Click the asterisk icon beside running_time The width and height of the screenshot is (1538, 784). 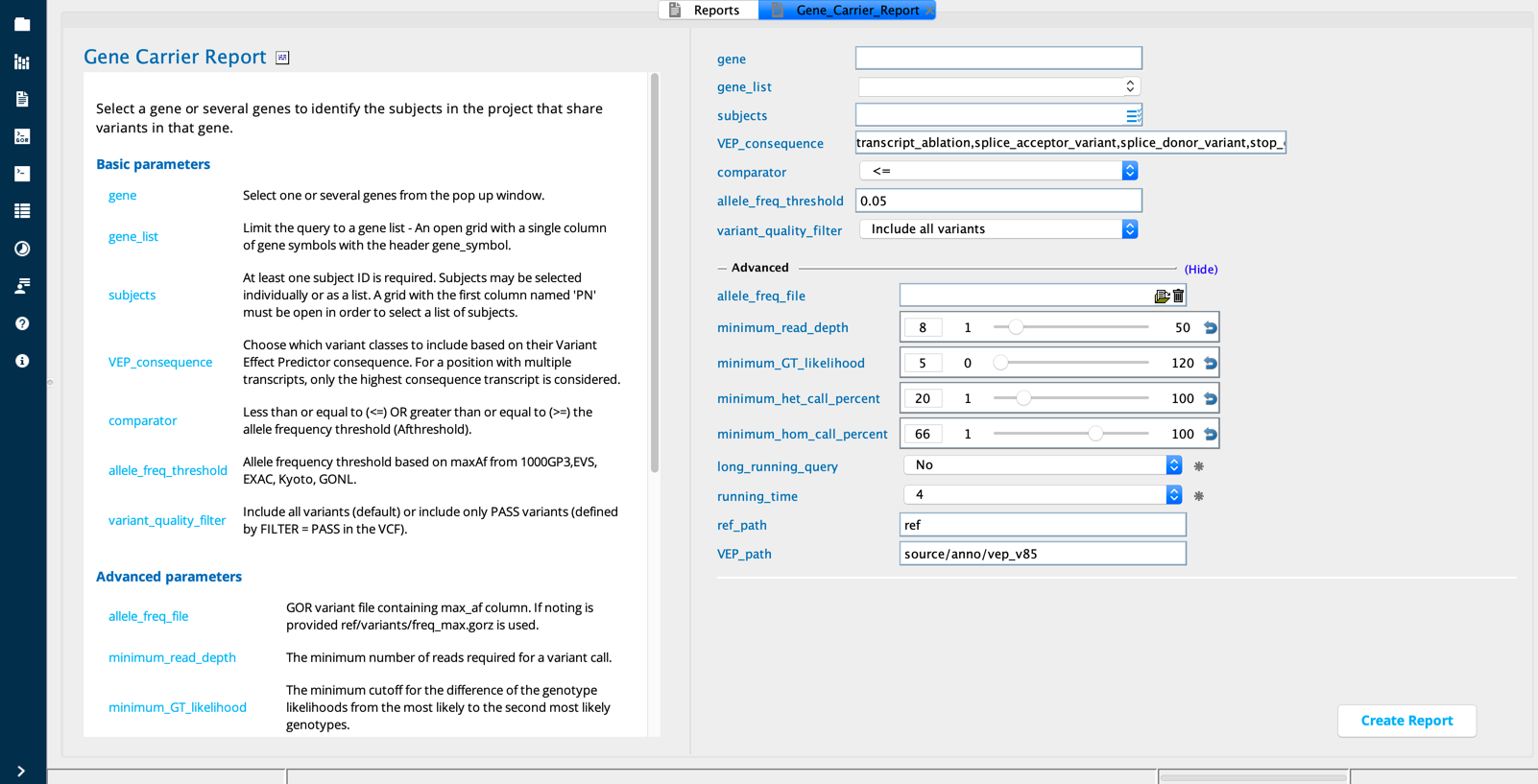(1199, 496)
